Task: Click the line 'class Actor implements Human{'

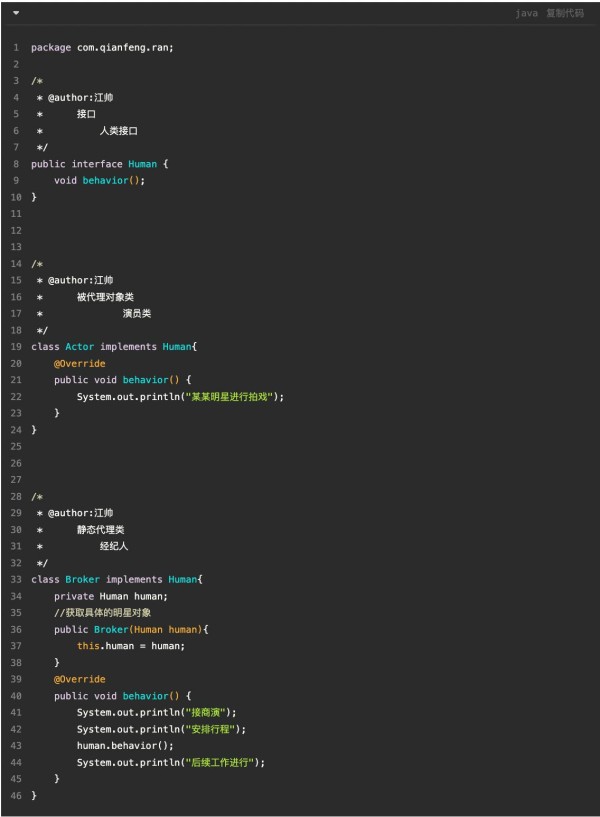Action: 114,346
